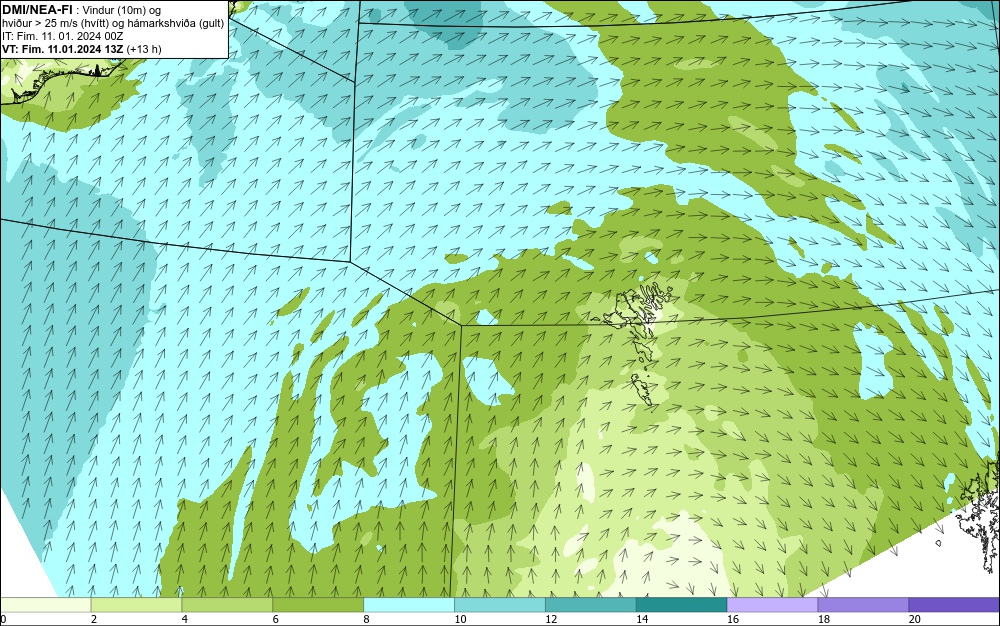Click the legend scale label "16"

click(733, 619)
